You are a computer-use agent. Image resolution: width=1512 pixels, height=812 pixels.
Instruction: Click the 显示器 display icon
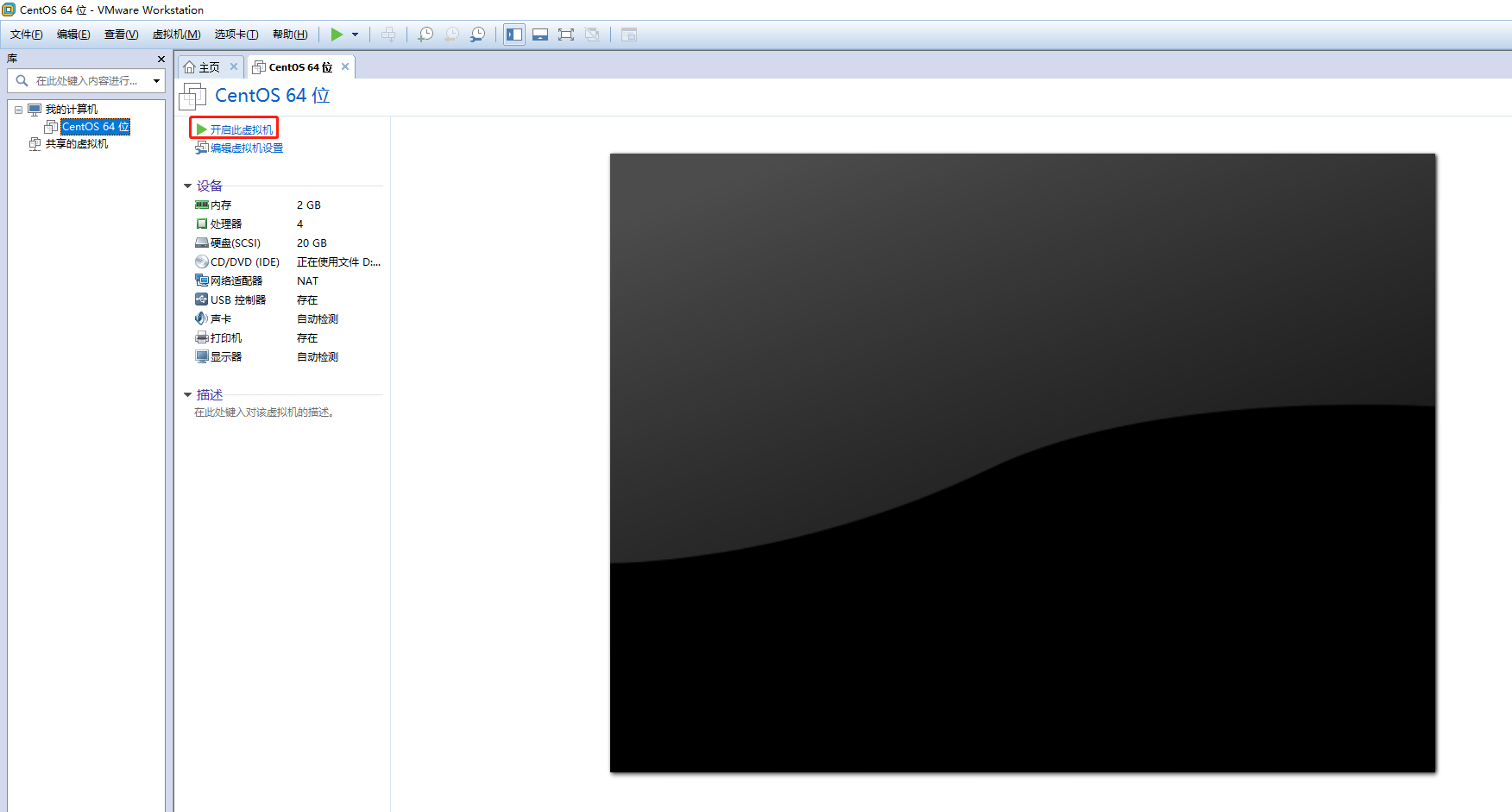click(x=202, y=357)
